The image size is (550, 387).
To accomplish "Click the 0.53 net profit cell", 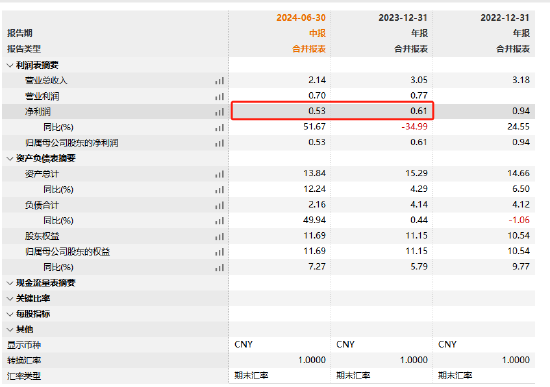I will pyautogui.click(x=317, y=111).
